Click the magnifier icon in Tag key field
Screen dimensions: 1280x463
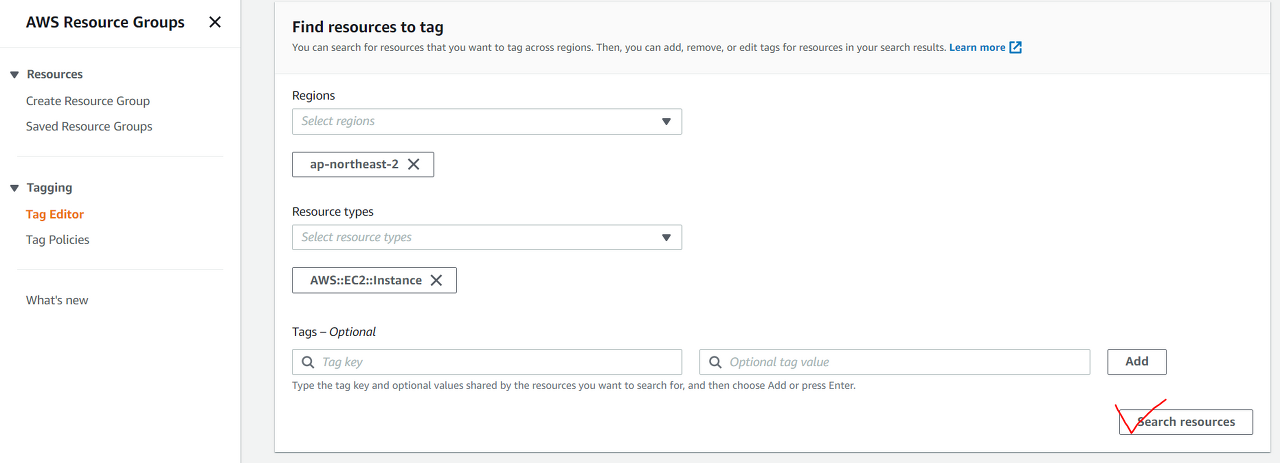(x=307, y=362)
